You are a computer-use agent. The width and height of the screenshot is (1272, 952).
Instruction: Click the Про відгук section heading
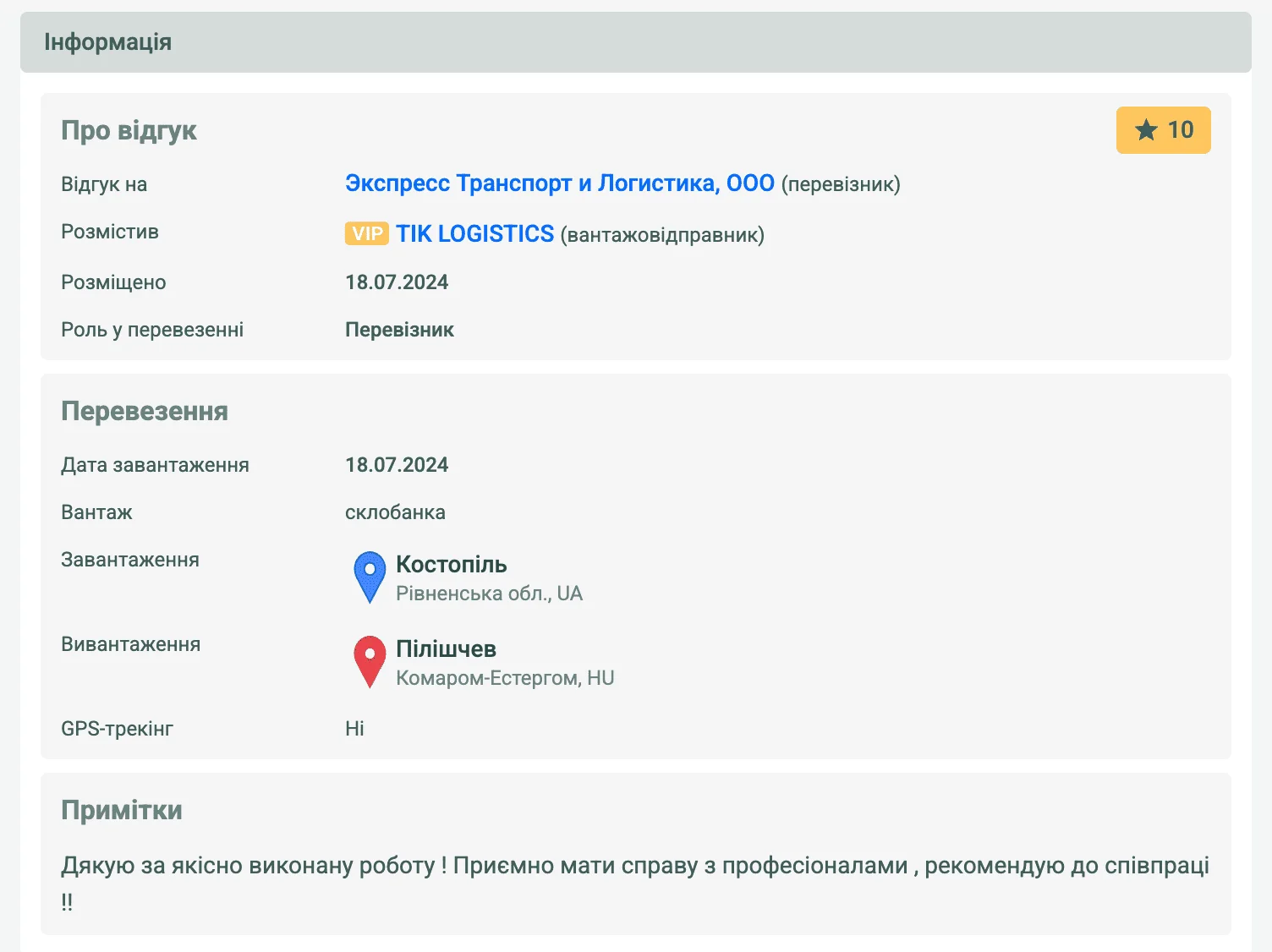tap(129, 130)
